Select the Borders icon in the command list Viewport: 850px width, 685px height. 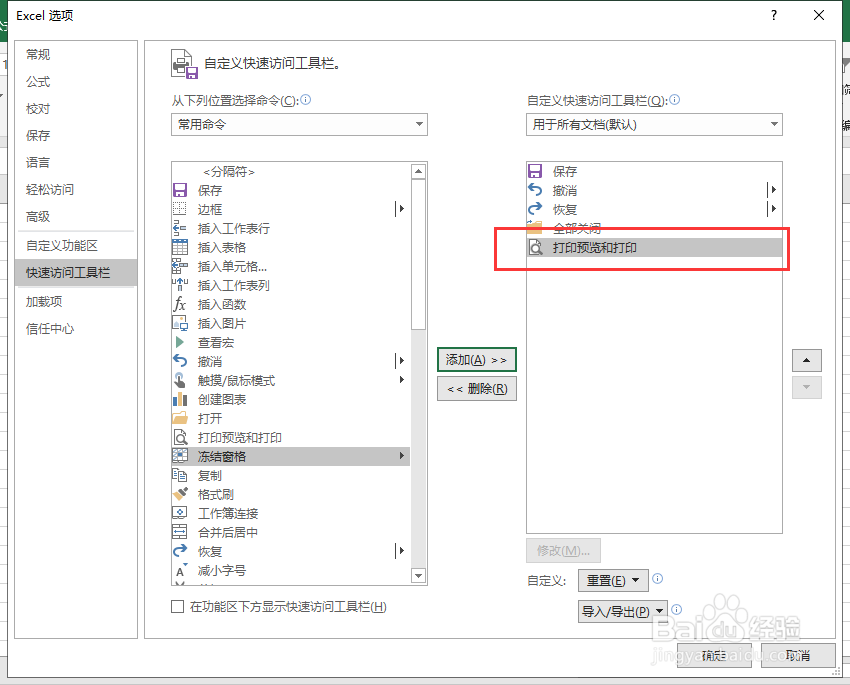point(179,209)
